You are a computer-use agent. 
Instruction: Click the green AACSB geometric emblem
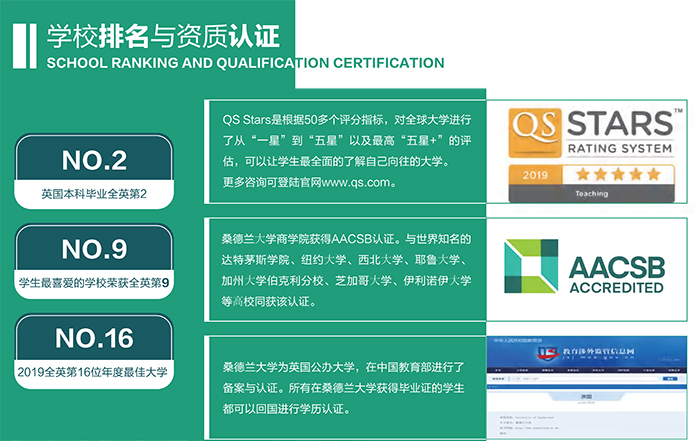[x=531, y=266]
